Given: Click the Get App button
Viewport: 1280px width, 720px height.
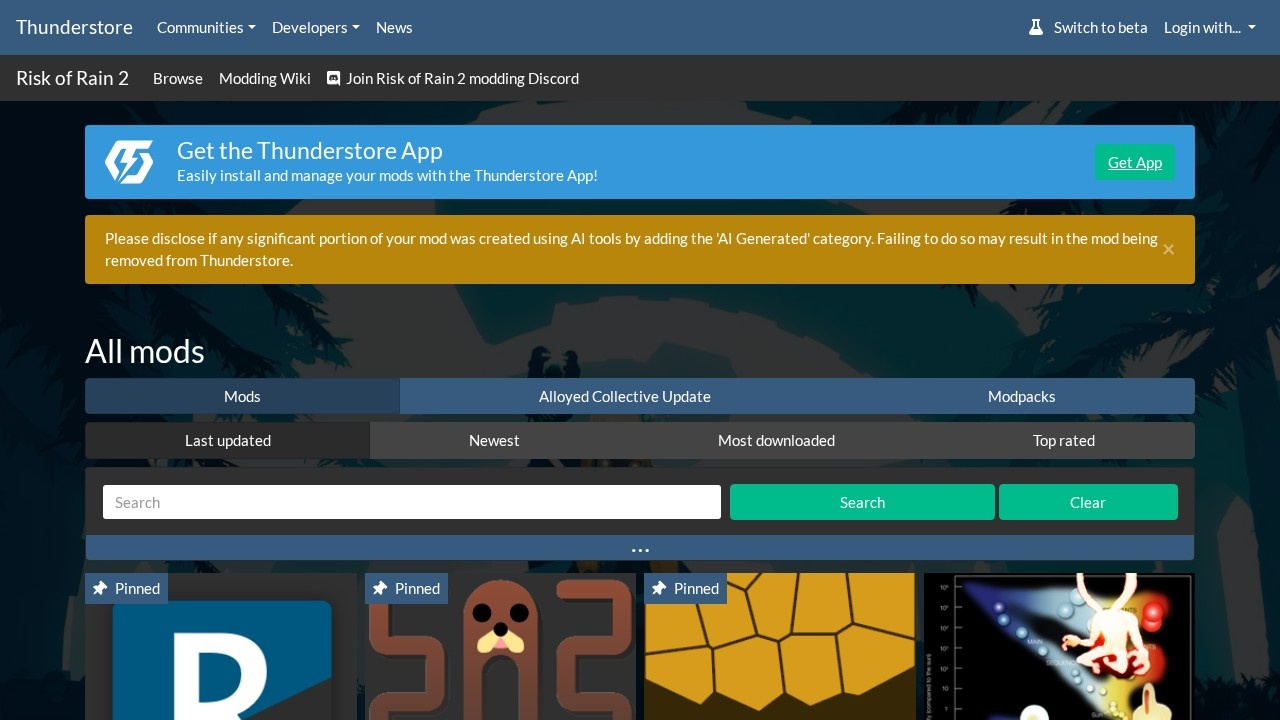Looking at the screenshot, I should point(1135,162).
